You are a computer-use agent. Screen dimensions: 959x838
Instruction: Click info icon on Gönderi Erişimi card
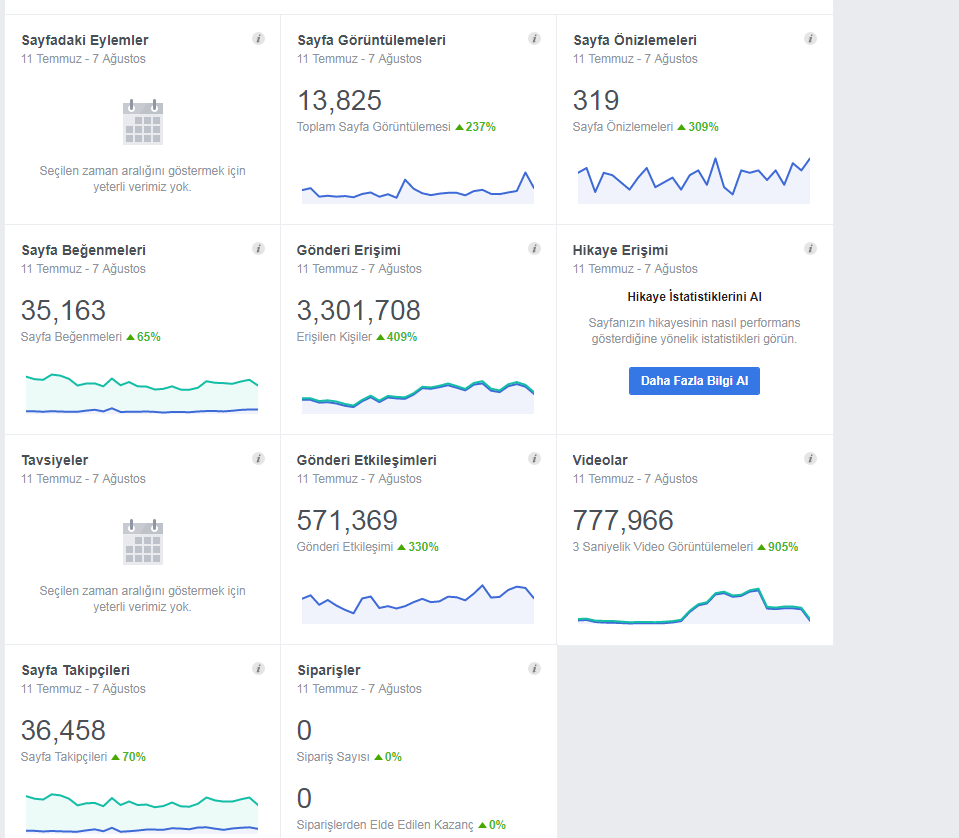[534, 248]
